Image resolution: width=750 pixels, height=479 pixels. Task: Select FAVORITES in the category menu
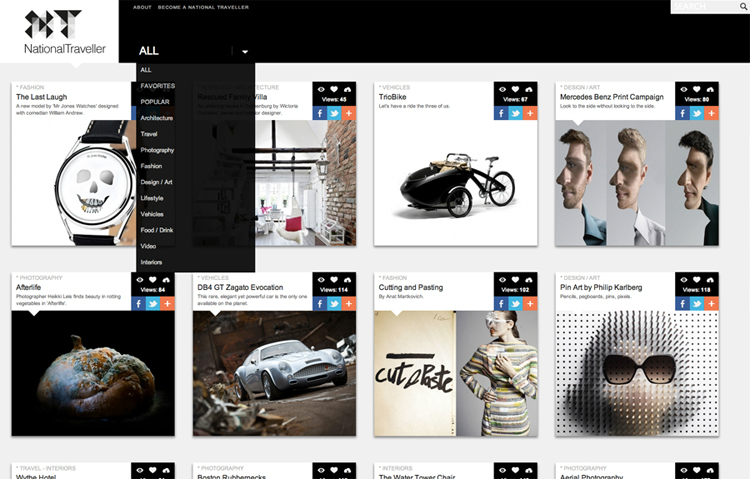pyautogui.click(x=158, y=86)
